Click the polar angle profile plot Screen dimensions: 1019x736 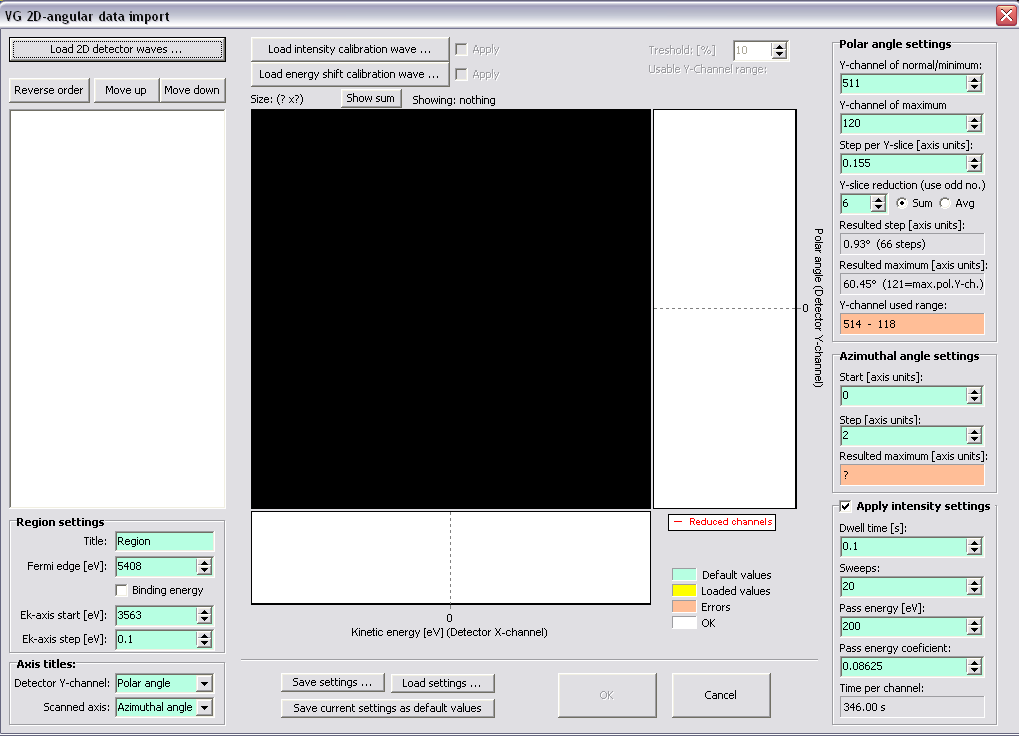[x=725, y=309]
